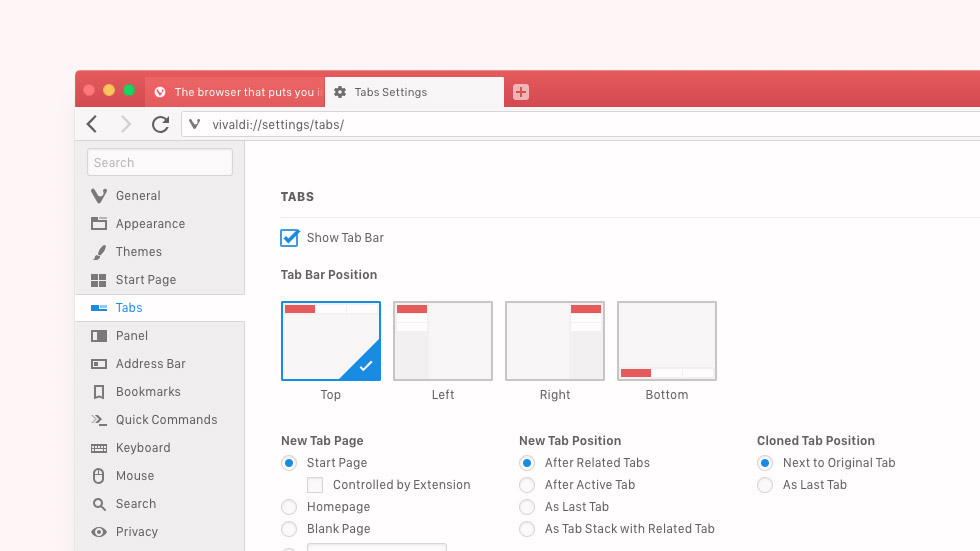Image resolution: width=980 pixels, height=551 pixels.
Task: Reload the page with refresh icon
Action: (x=161, y=124)
